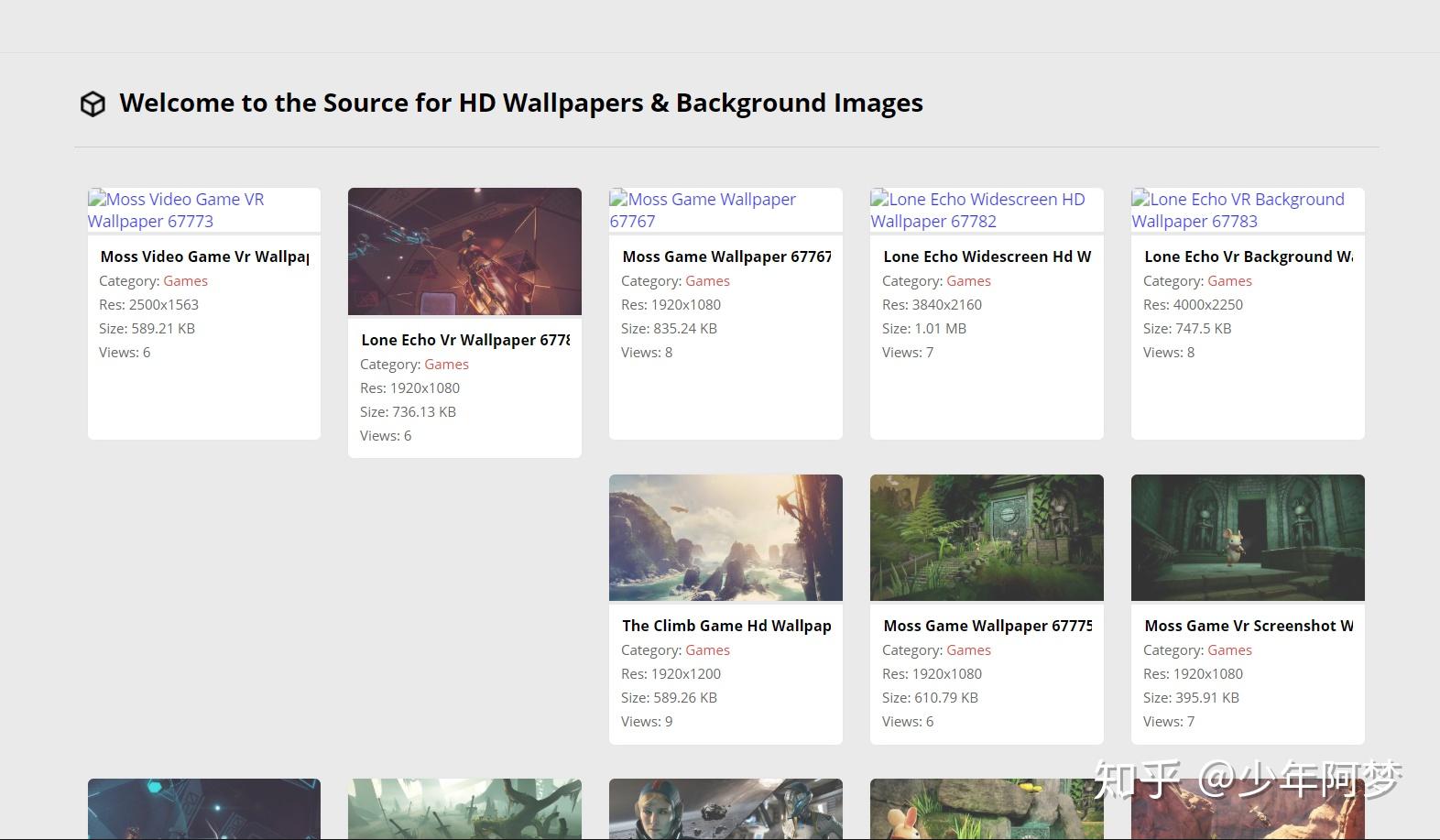Click resolution text 2500x1563
The height and width of the screenshot is (840, 1440).
[x=164, y=305]
